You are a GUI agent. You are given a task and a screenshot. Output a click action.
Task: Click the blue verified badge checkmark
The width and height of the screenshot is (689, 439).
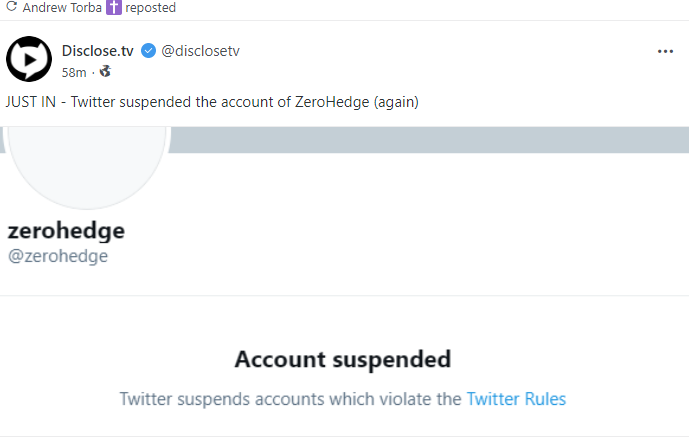click(x=148, y=51)
